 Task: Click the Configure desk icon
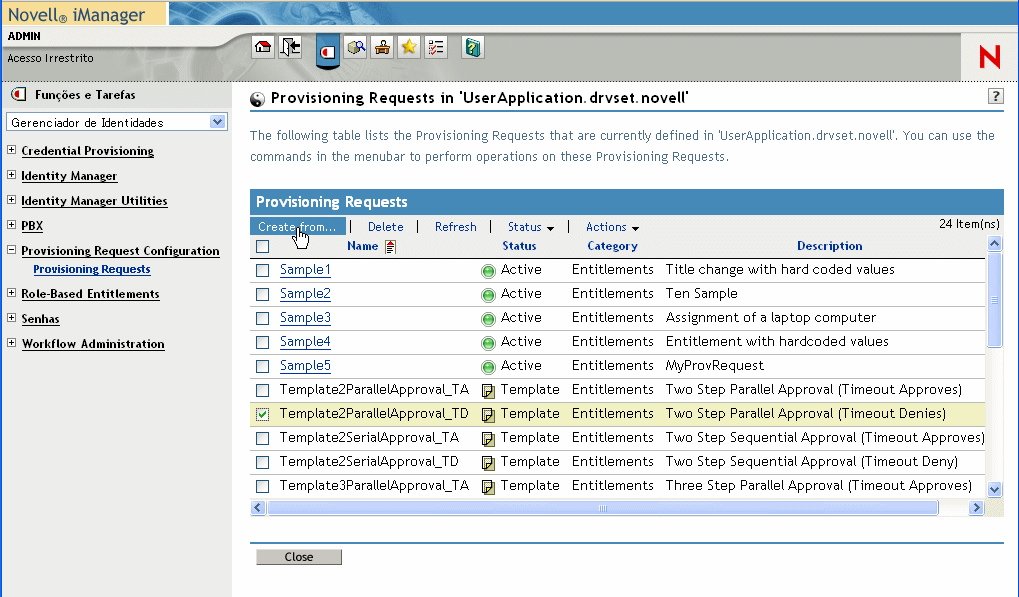382,47
